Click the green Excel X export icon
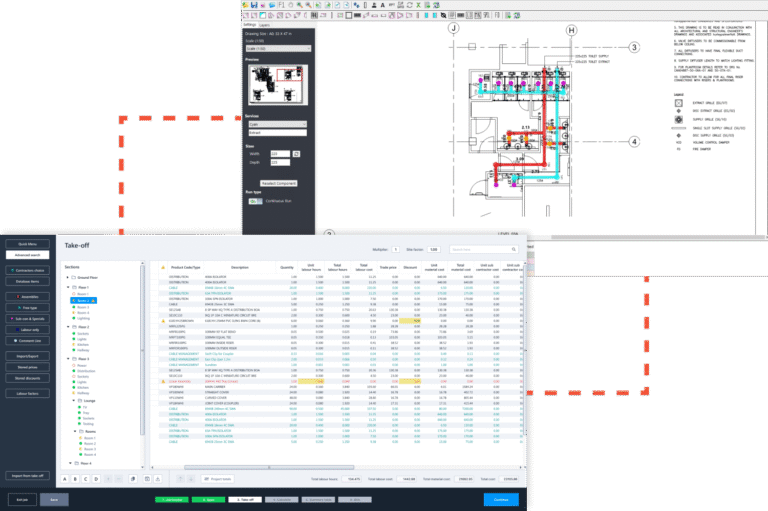 click(418, 5)
